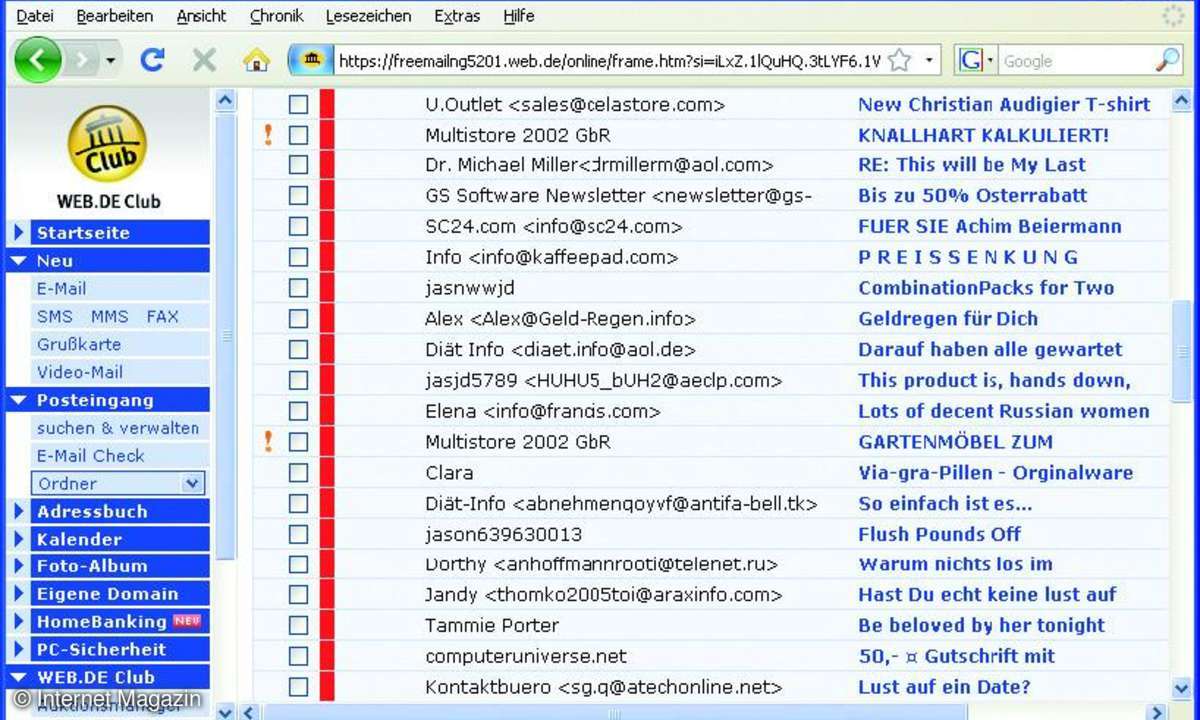The width and height of the screenshot is (1200, 720).
Task: Click the address bar URL field
Action: click(609, 61)
